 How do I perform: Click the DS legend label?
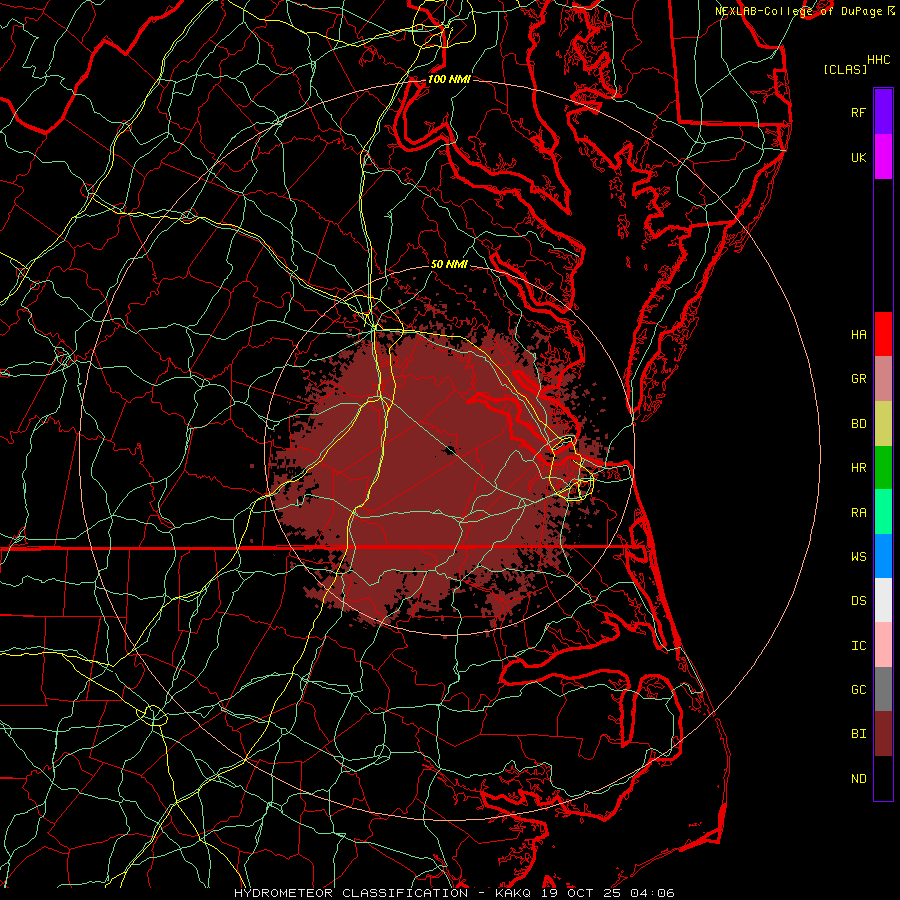click(859, 600)
